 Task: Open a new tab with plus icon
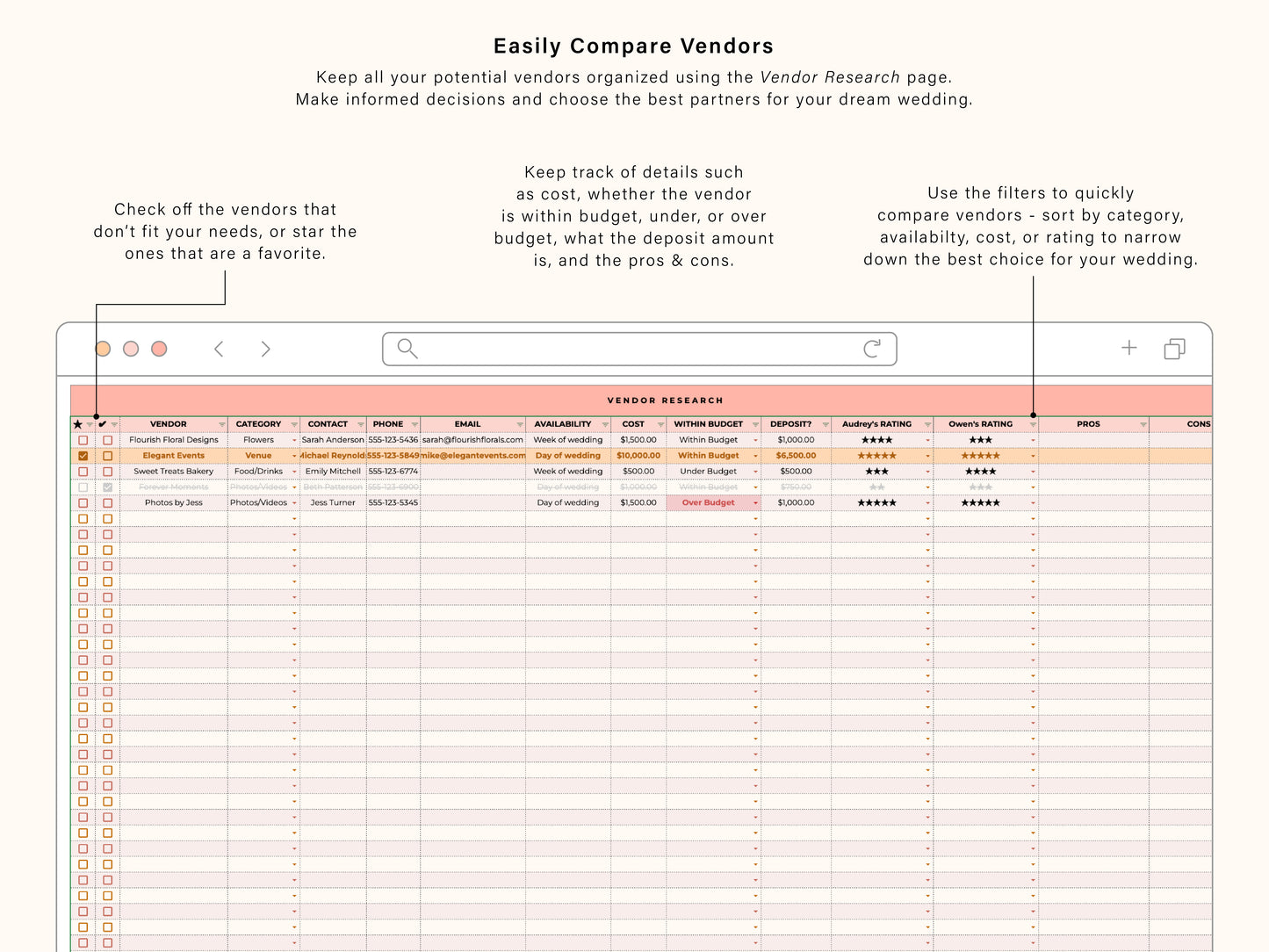pyautogui.click(x=1129, y=348)
